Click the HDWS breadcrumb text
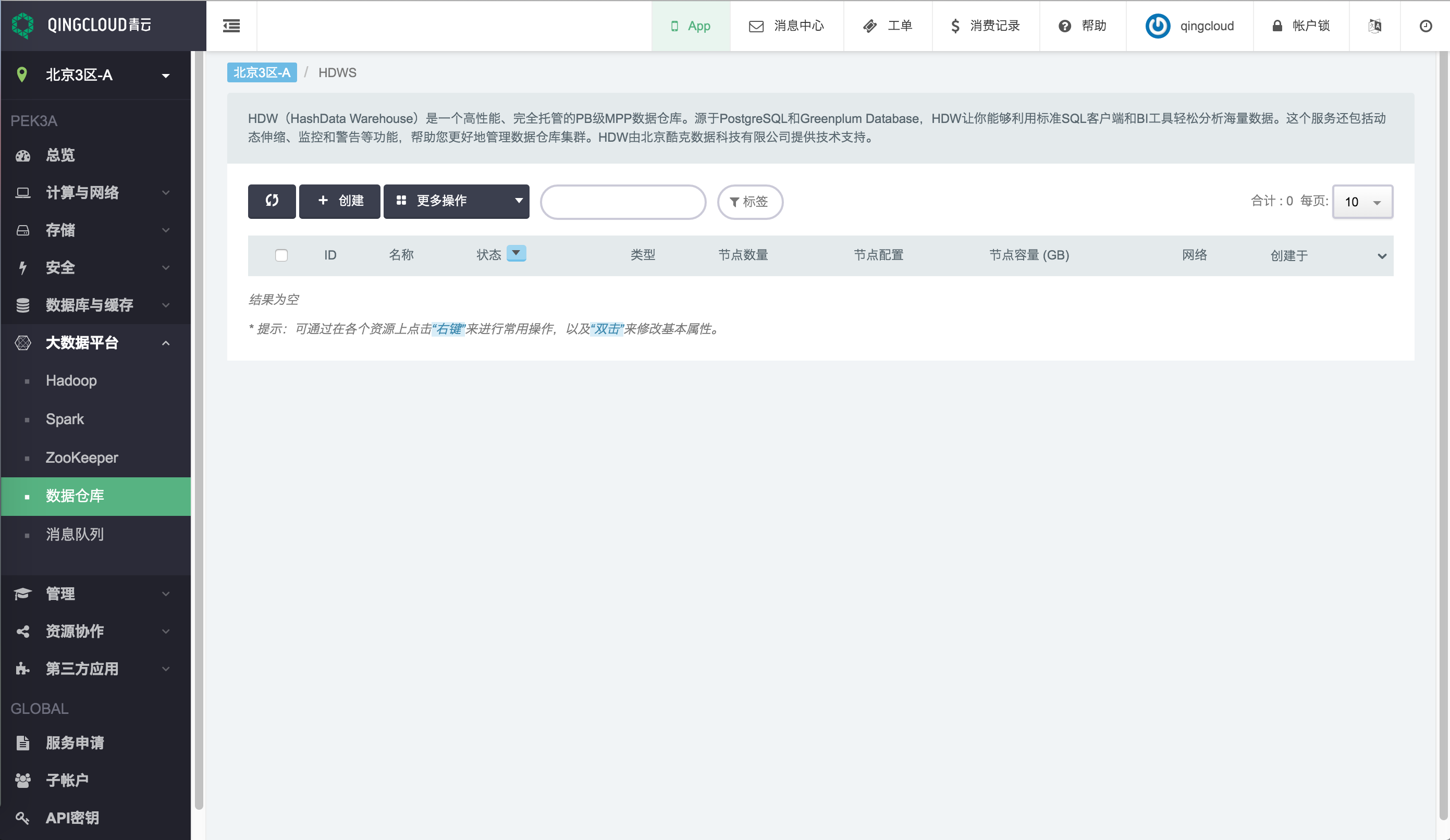Viewport: 1450px width, 840px height. coord(337,72)
